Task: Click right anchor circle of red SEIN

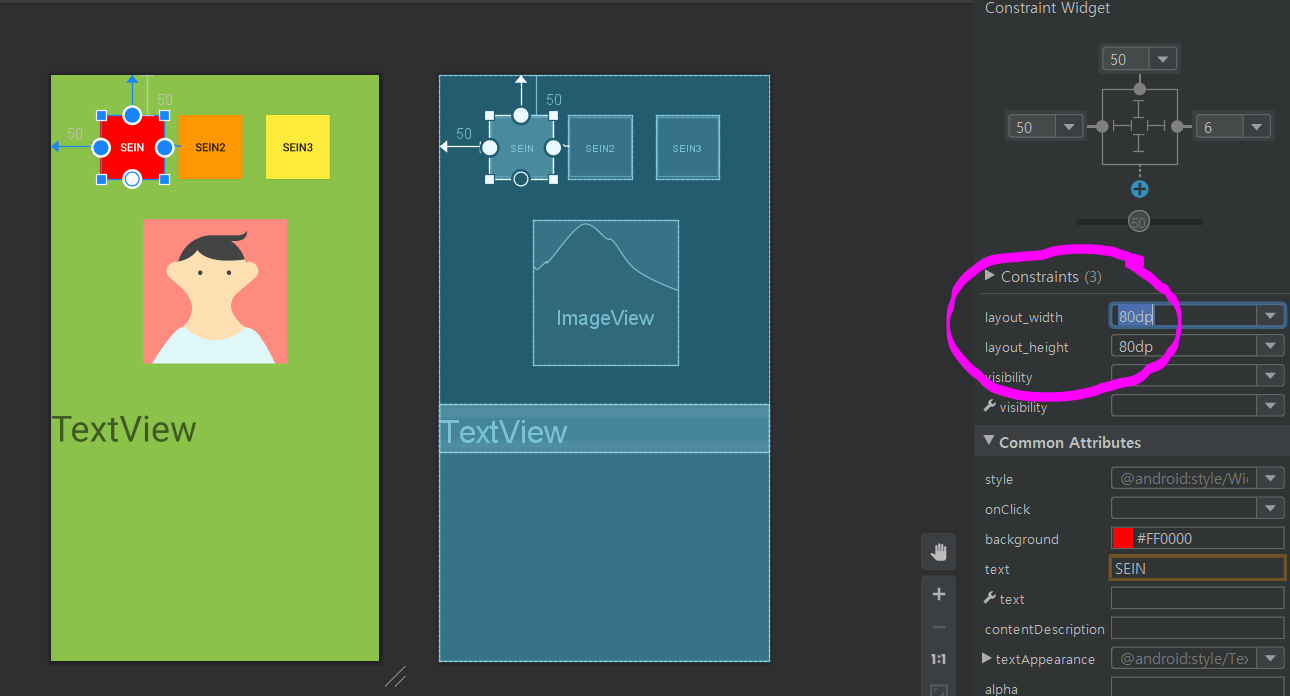Action: point(165,147)
